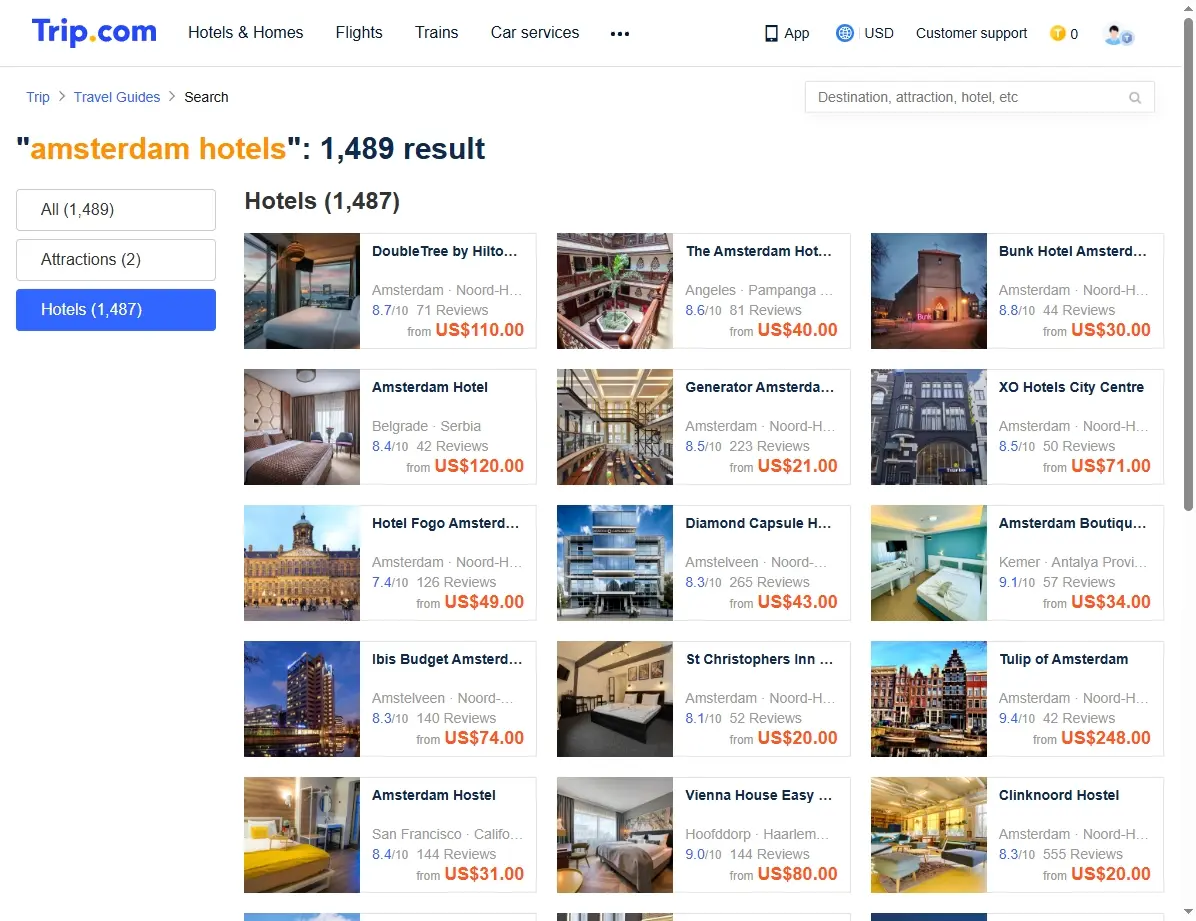Click the 555 Reviews text

pyautogui.click(x=1082, y=854)
